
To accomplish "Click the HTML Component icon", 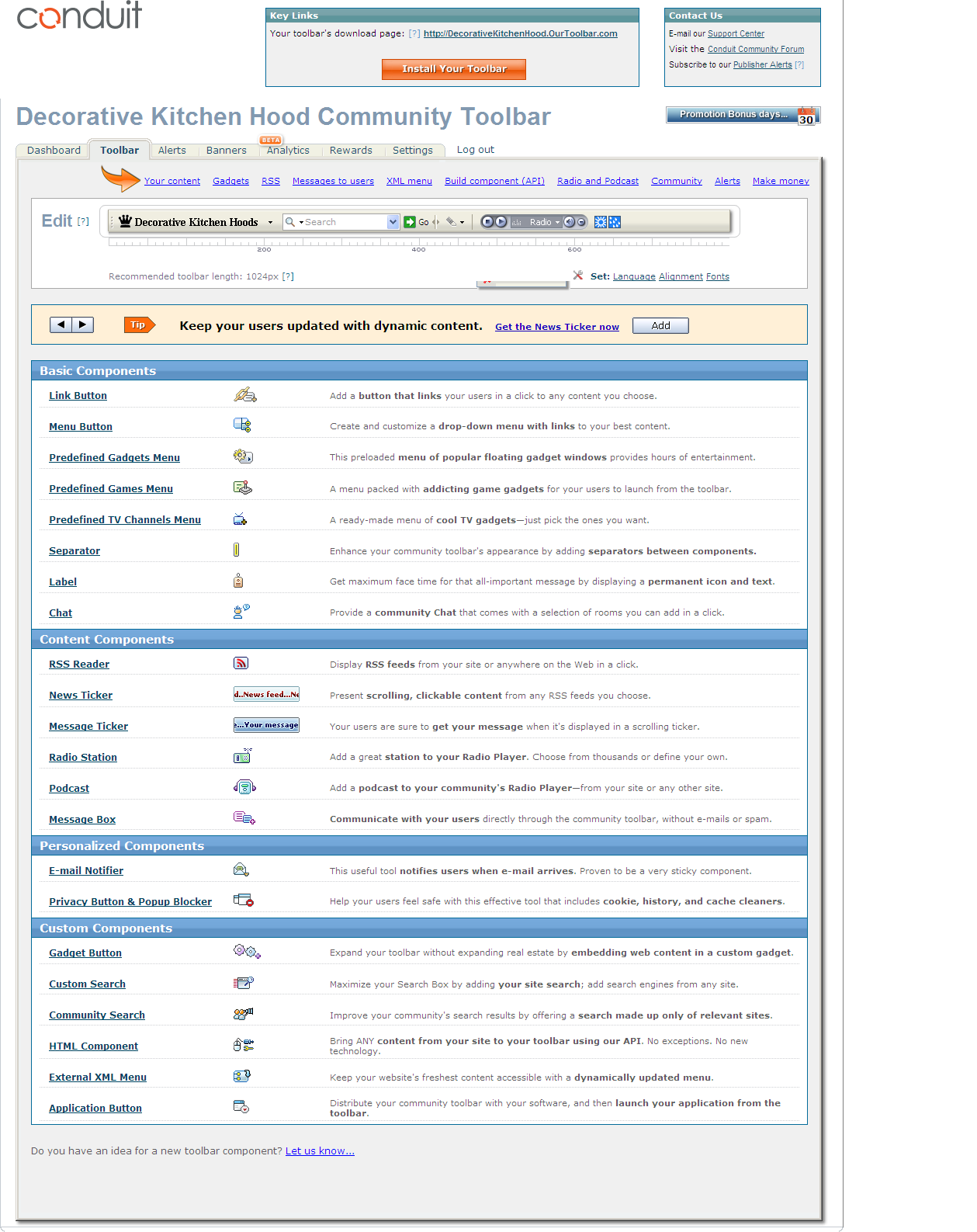I will tap(244, 1045).
